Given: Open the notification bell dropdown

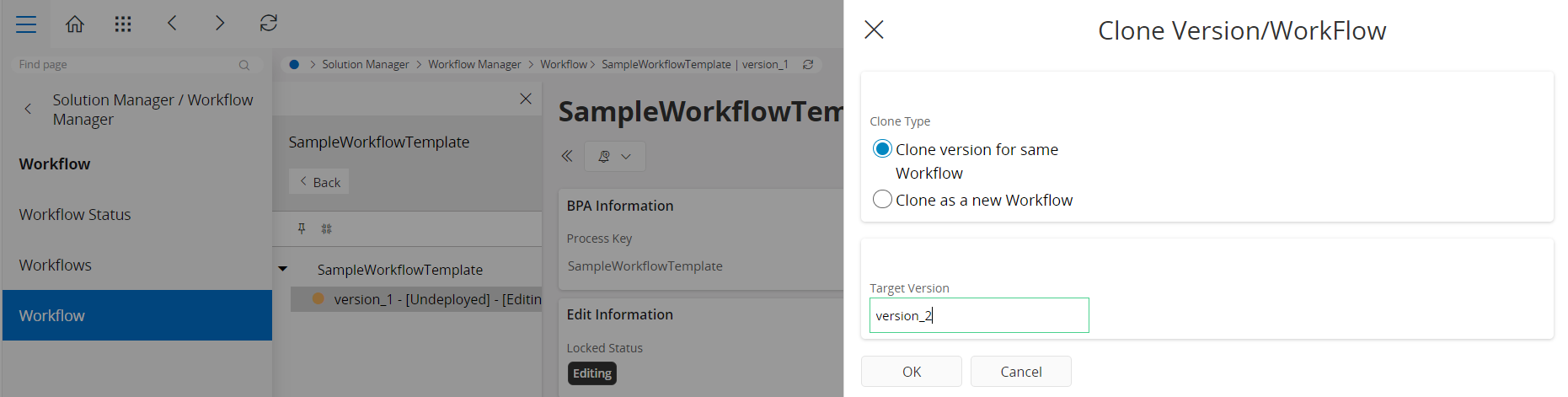Looking at the screenshot, I should (614, 157).
